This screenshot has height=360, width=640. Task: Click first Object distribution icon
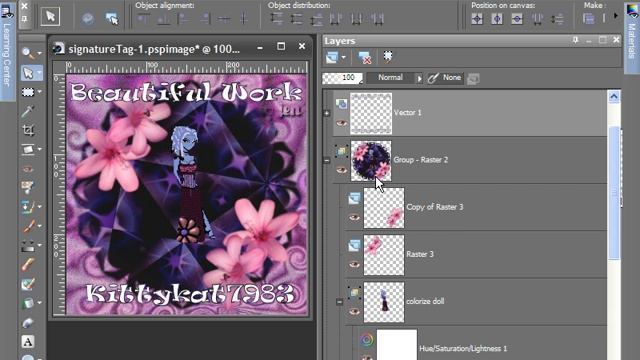[276, 18]
